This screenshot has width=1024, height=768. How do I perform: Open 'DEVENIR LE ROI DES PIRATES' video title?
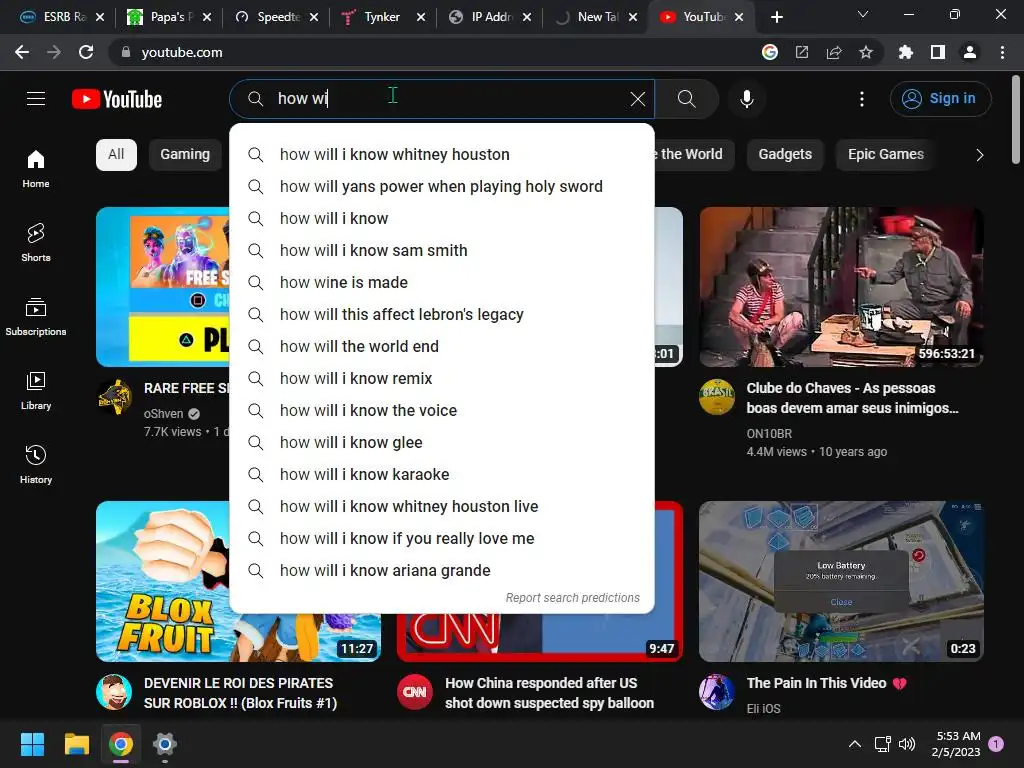tap(240, 693)
